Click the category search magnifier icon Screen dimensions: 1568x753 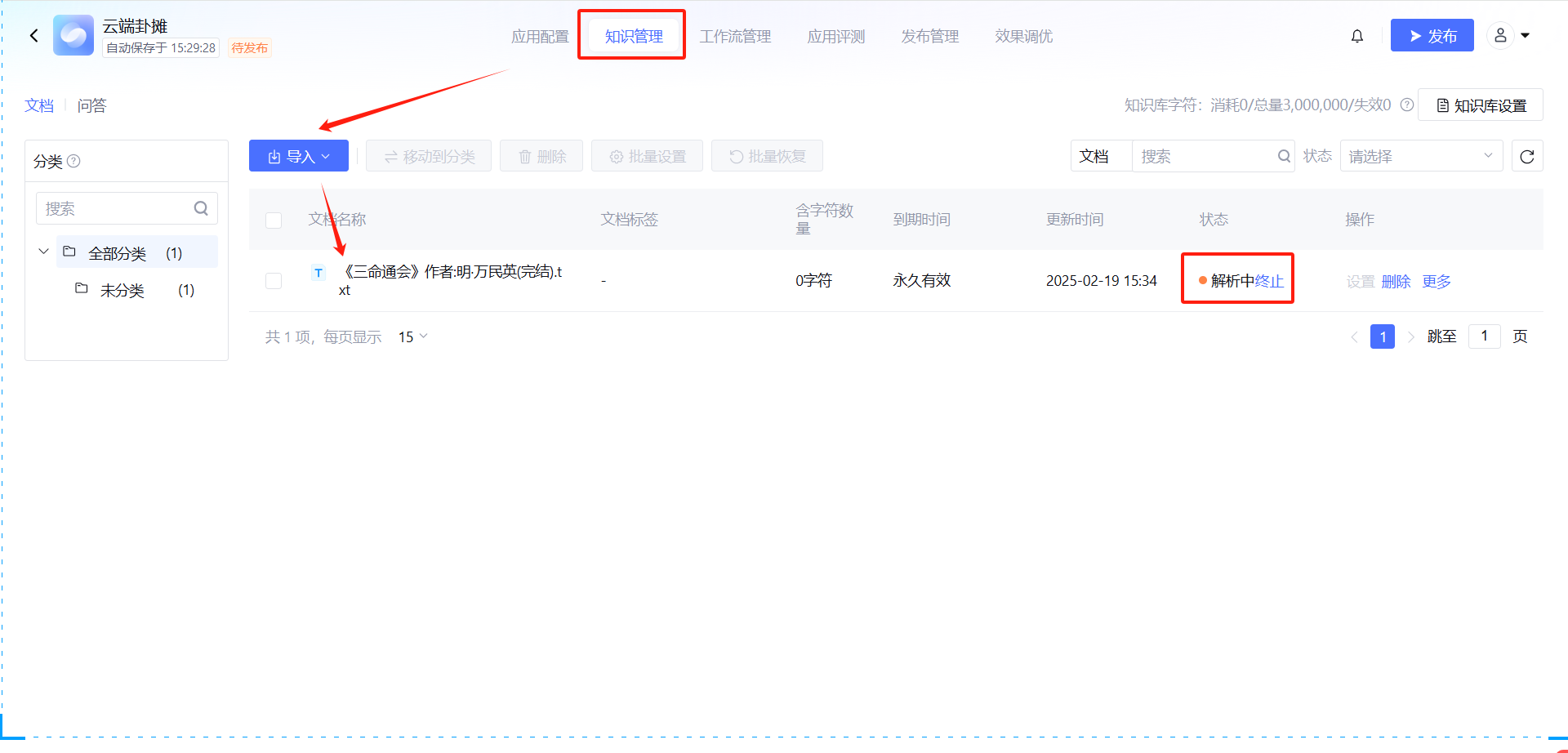coord(201,208)
